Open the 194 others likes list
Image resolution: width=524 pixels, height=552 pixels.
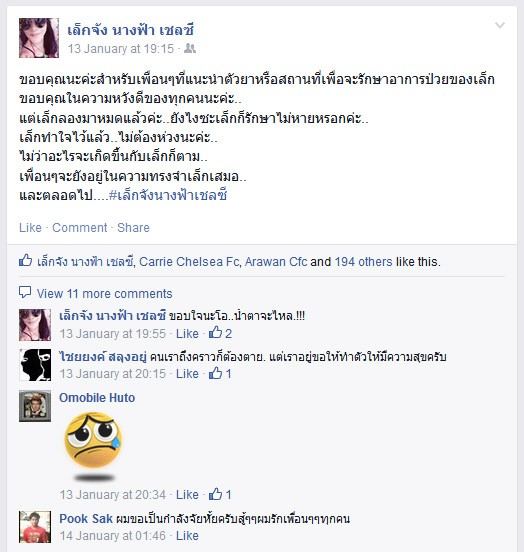(363, 262)
